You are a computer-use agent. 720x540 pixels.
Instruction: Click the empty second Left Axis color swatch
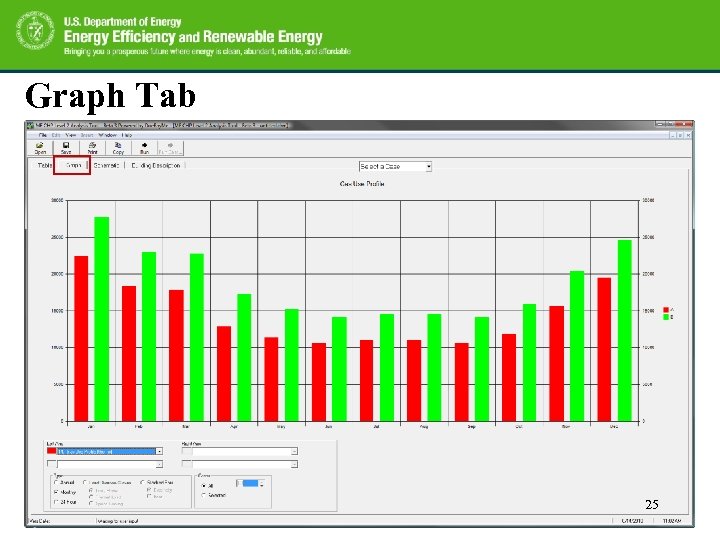51,464
